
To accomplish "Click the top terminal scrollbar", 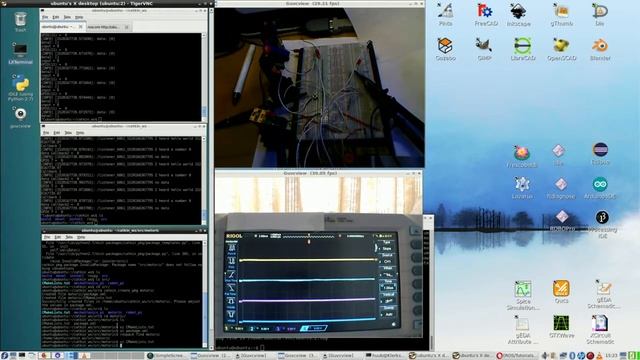I will coord(204,77).
